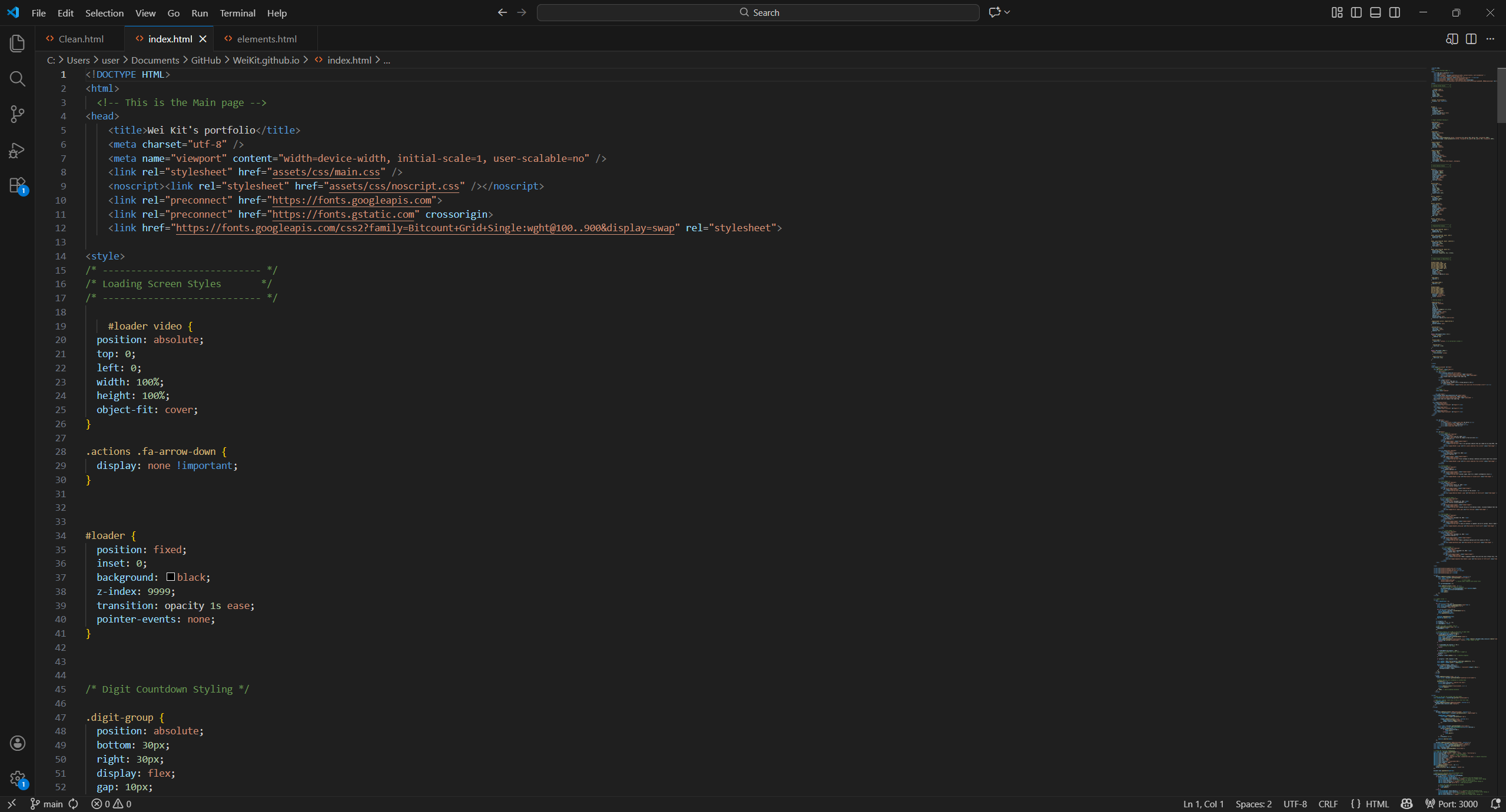The height and width of the screenshot is (812, 1506).
Task: Open the Manage gear icon
Action: click(x=18, y=779)
